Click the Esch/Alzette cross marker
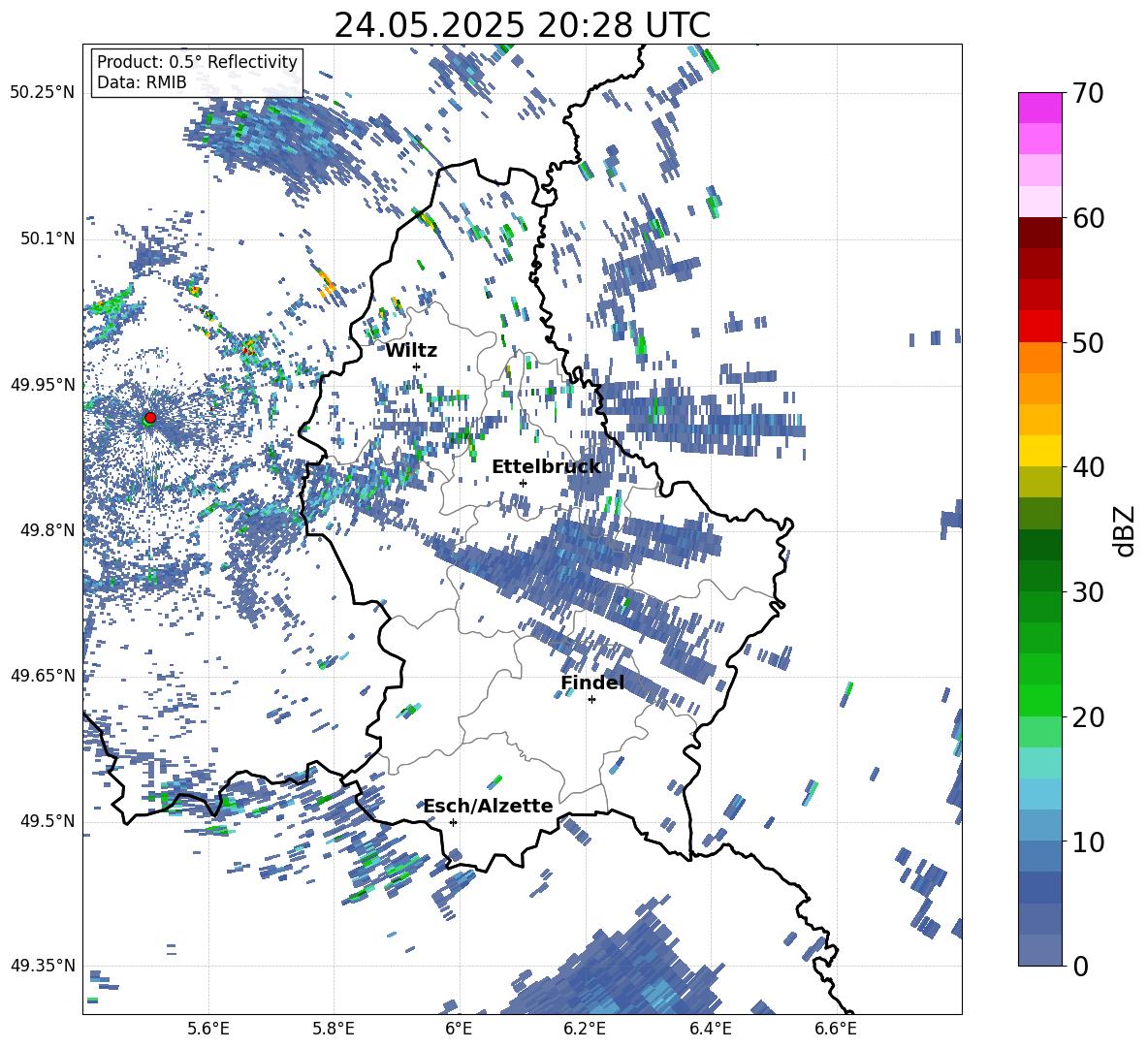The width and height of the screenshot is (1148, 1048). coord(453,822)
